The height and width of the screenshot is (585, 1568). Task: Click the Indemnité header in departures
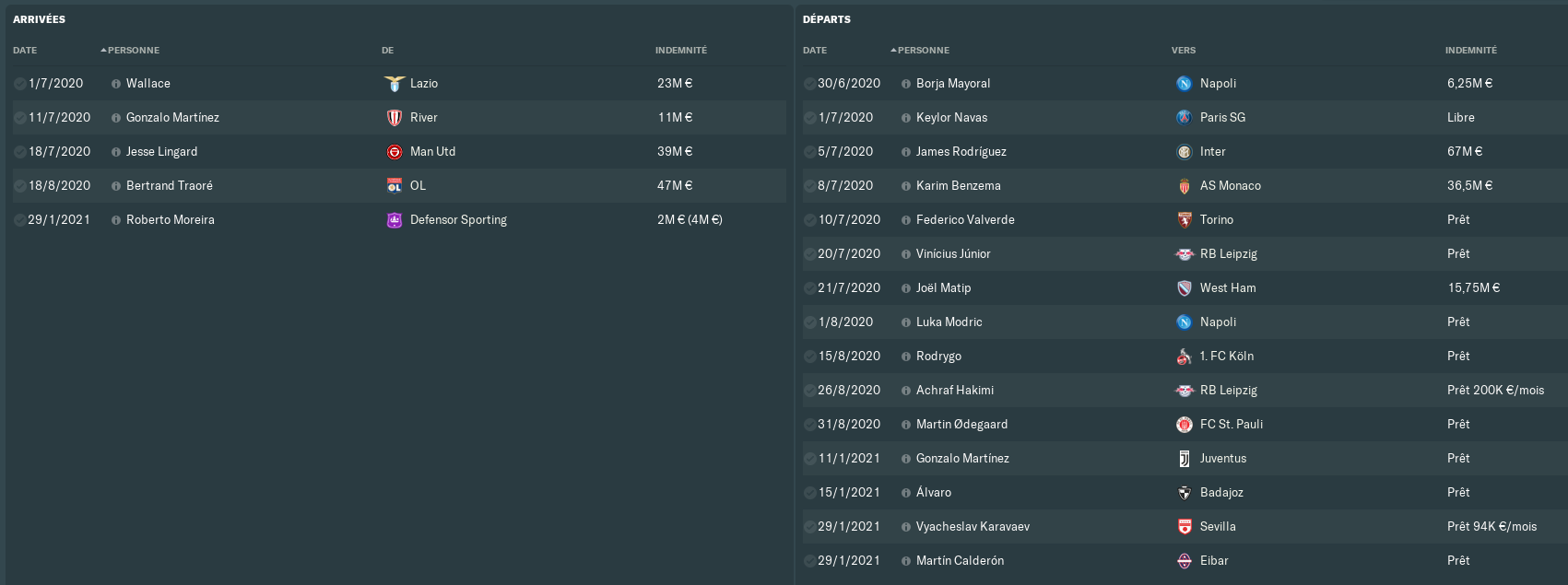(x=1470, y=51)
